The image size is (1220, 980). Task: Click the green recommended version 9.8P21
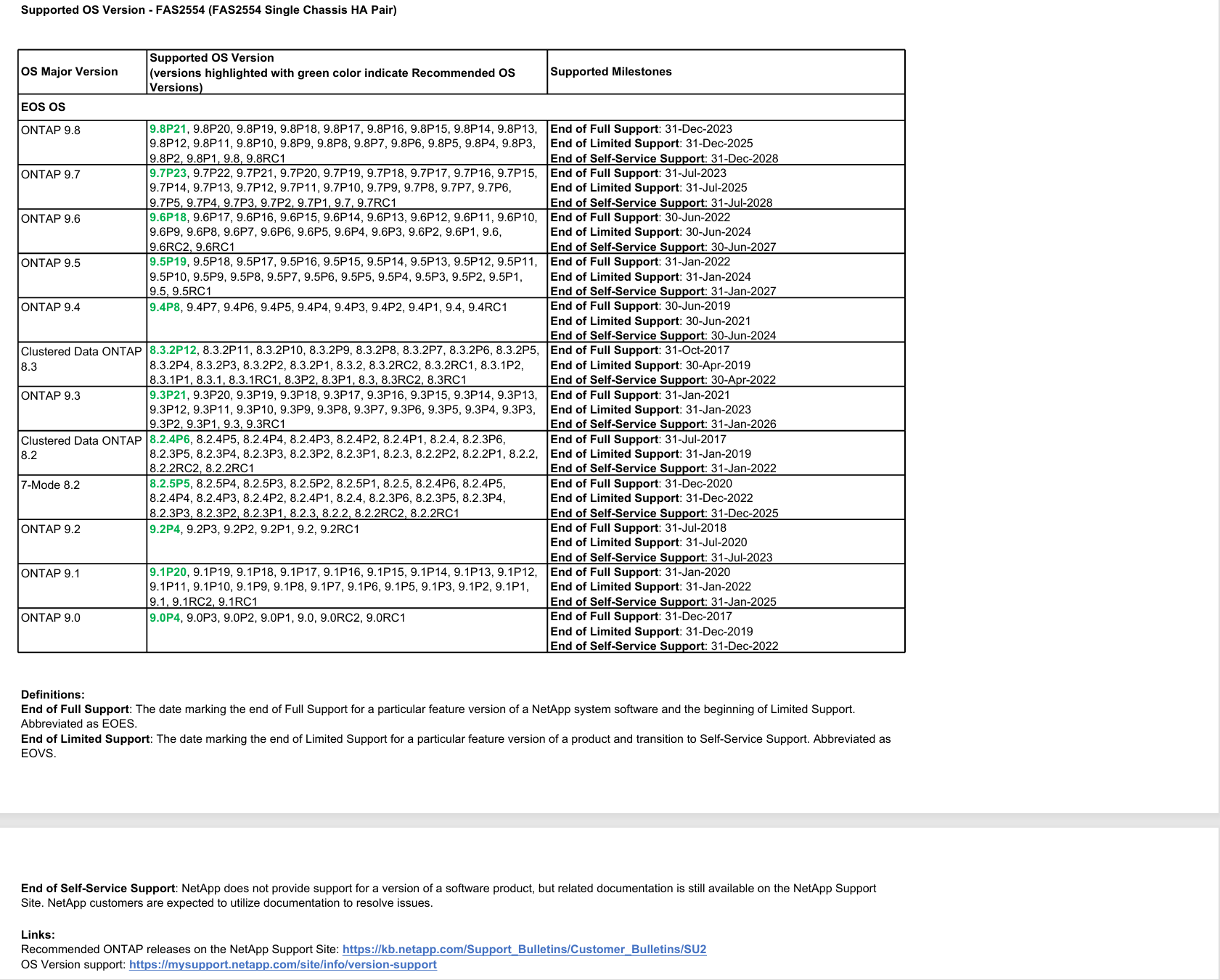pyautogui.click(x=168, y=128)
